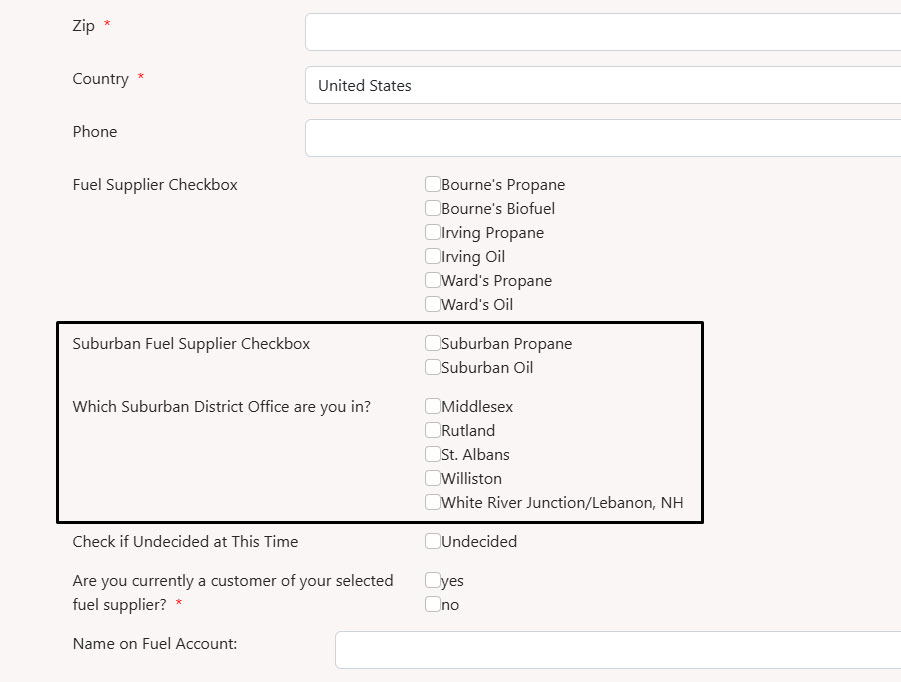Click the Name on Fuel Account field
Image resolution: width=901 pixels, height=682 pixels.
point(618,650)
